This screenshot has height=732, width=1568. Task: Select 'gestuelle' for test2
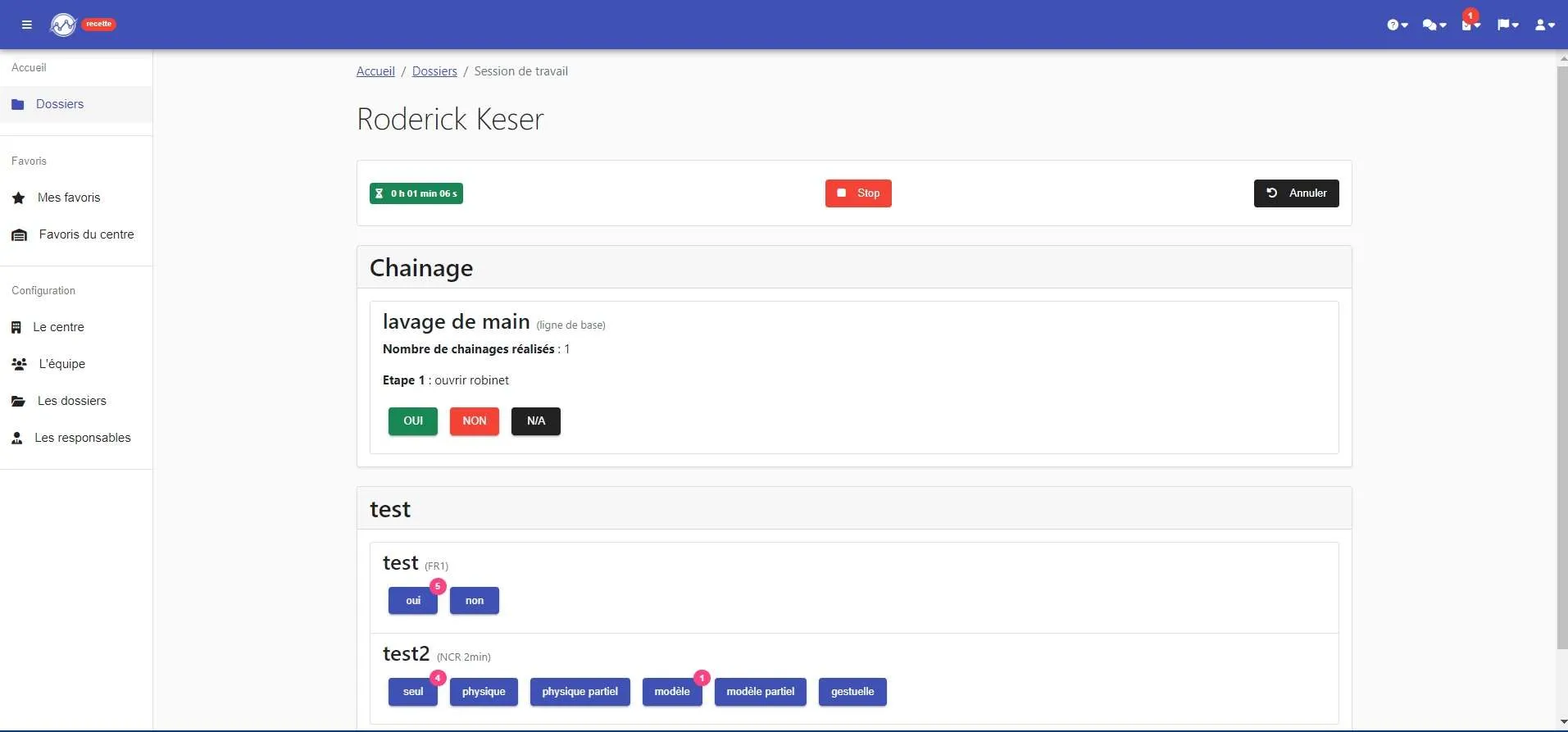coord(852,692)
